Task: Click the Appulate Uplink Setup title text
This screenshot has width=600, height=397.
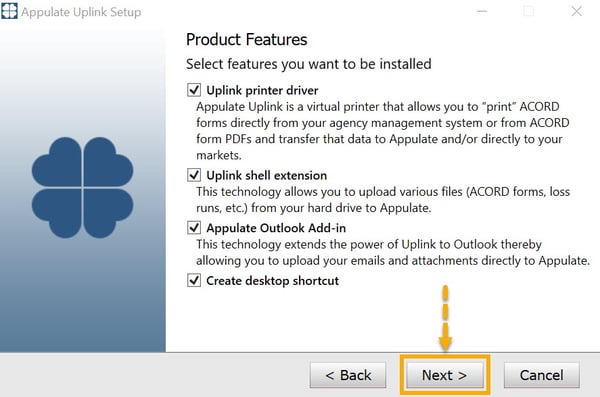Action: (81, 12)
